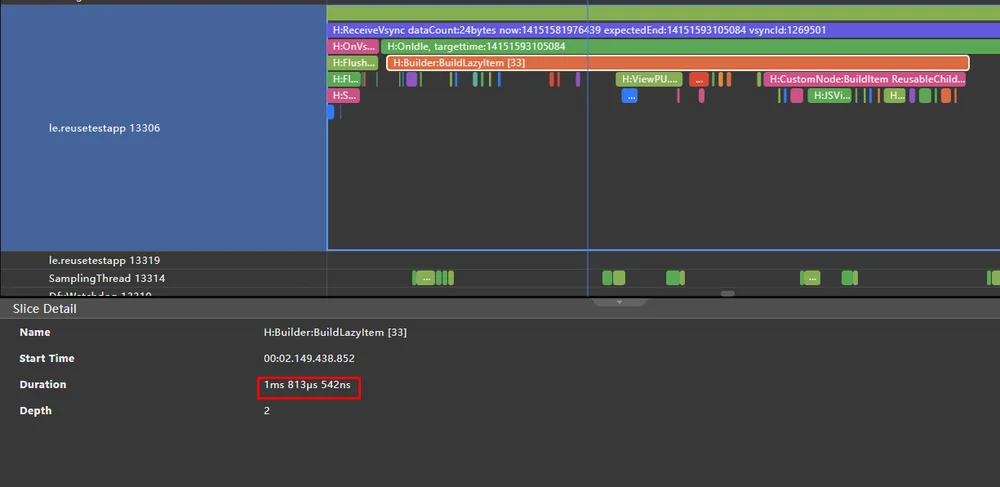
Task: Click the H:JSVi... green slice
Action: pos(829,96)
